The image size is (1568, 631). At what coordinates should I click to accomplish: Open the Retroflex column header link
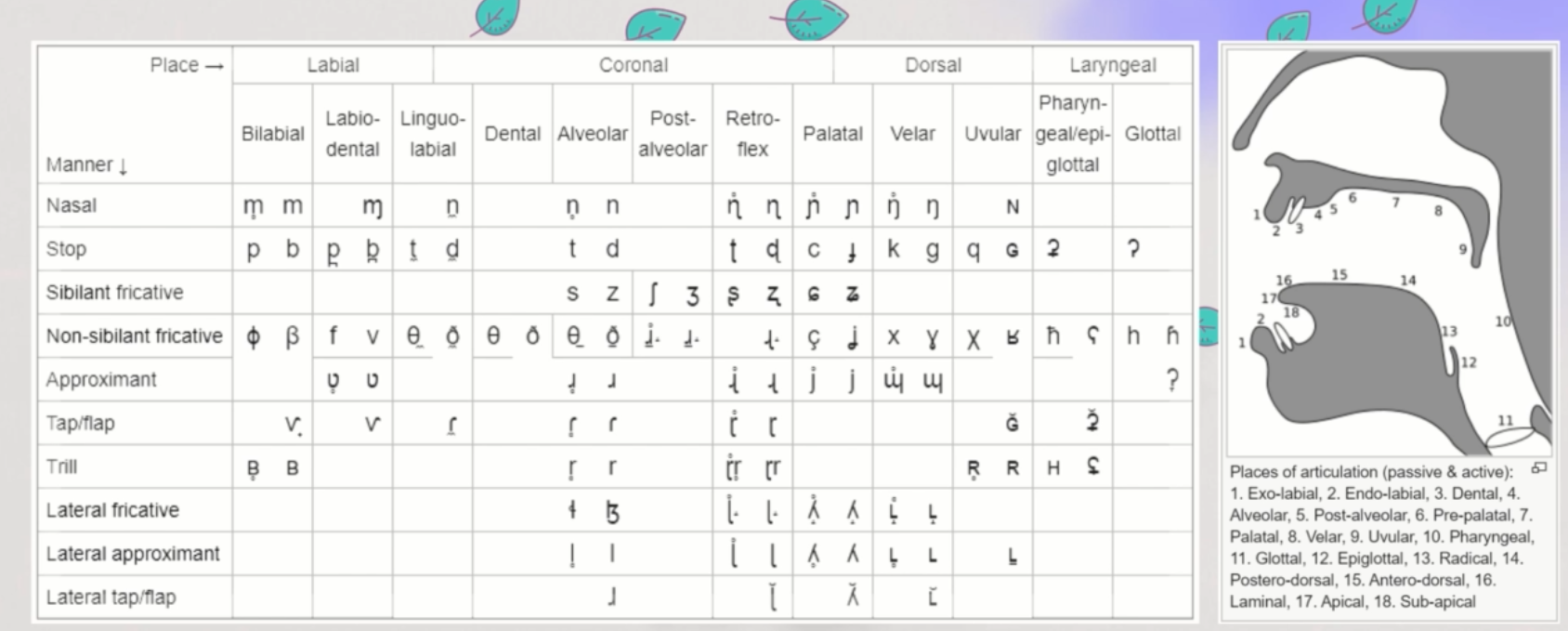coord(752,134)
